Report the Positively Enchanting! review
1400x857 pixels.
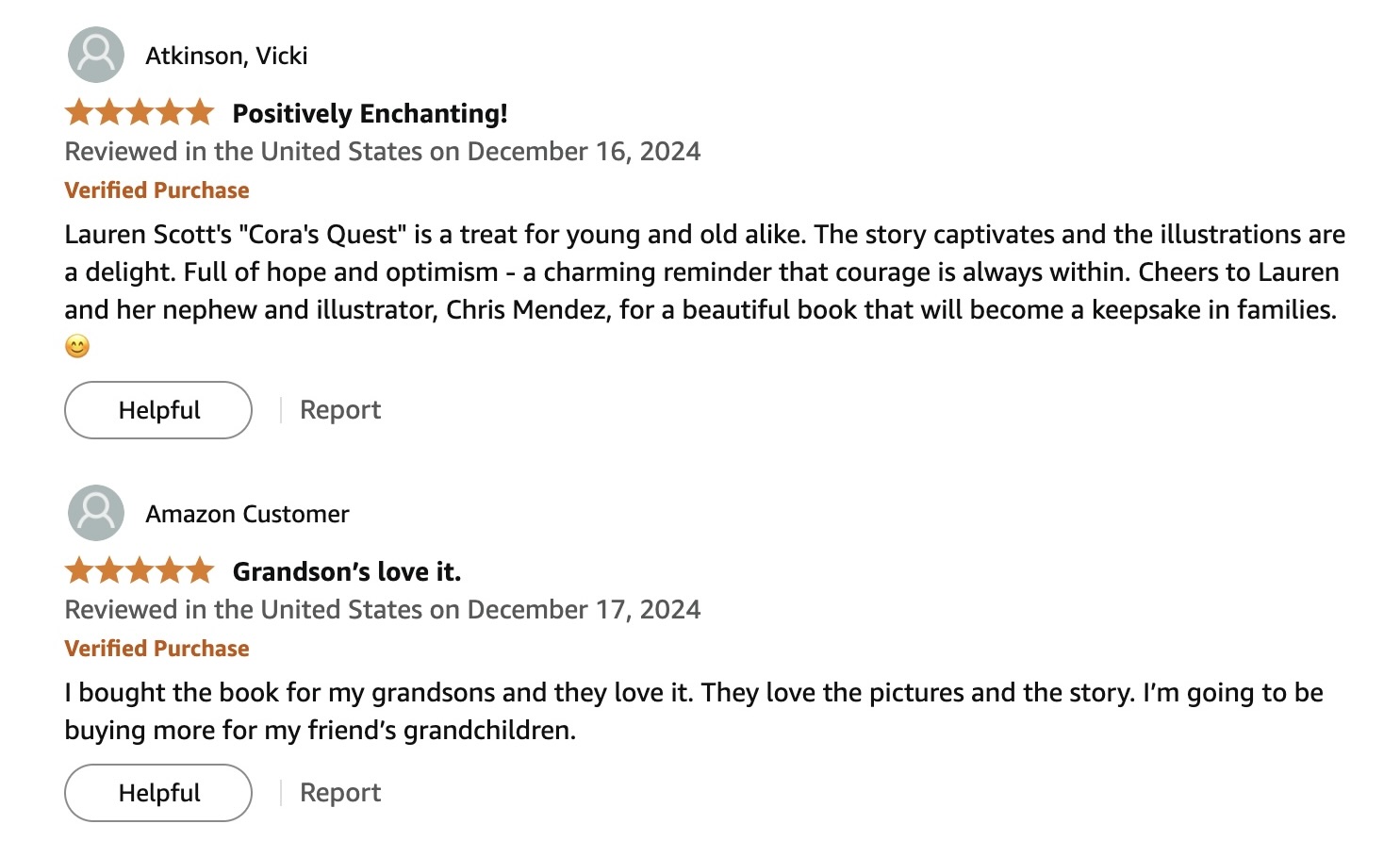coord(339,410)
